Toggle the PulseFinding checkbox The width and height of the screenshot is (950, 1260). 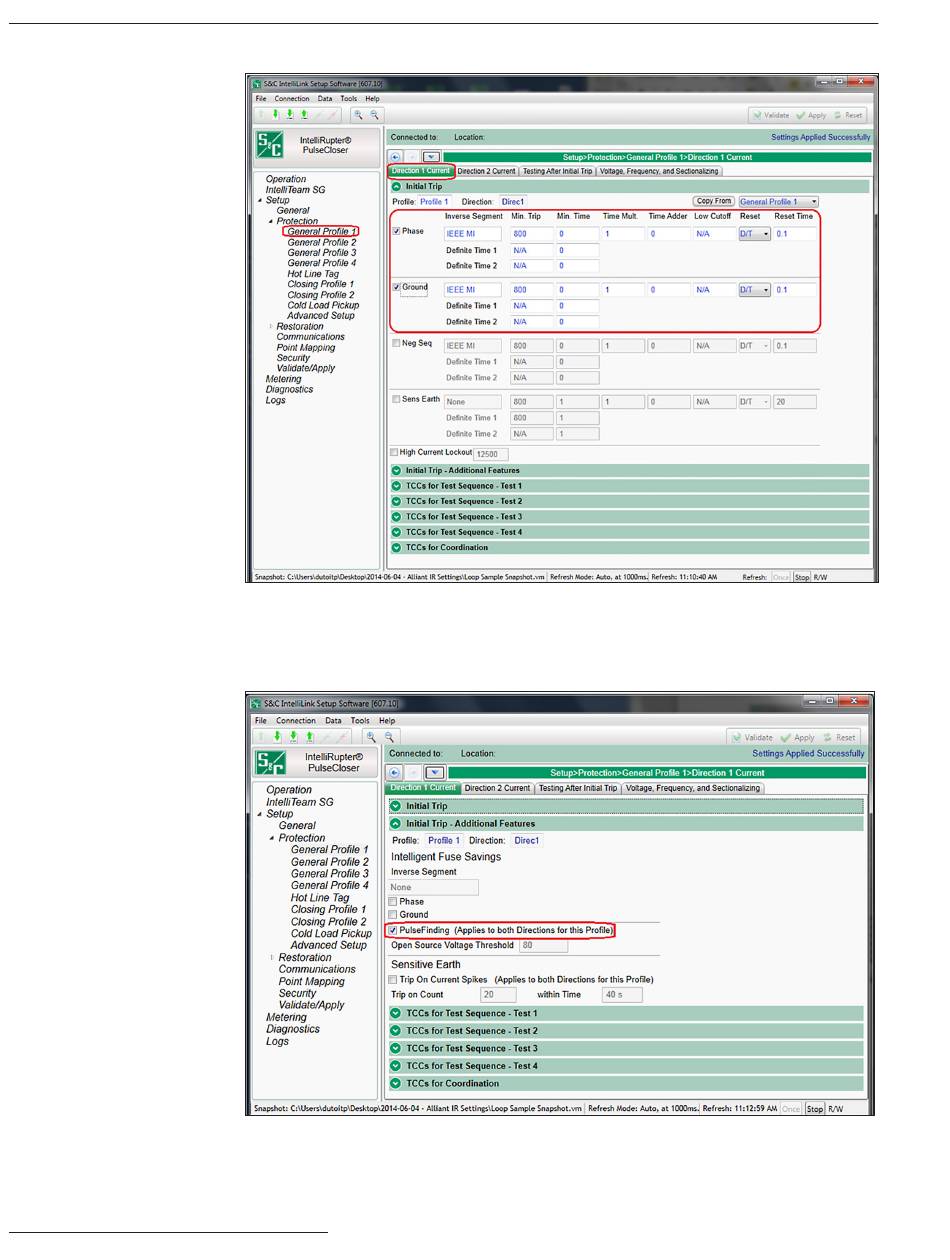click(394, 931)
